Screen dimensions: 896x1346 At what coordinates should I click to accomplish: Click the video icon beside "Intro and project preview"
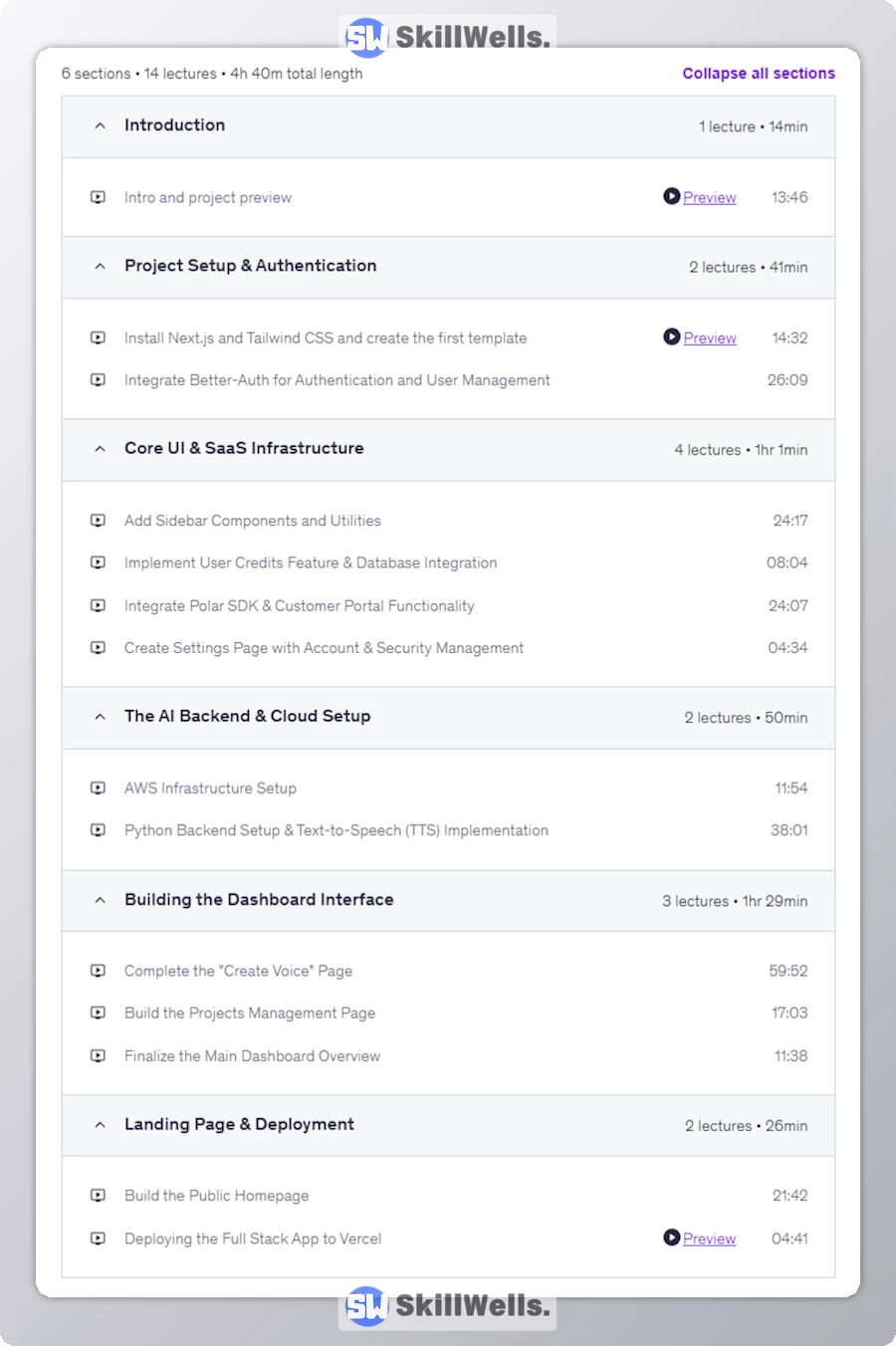[x=98, y=196]
